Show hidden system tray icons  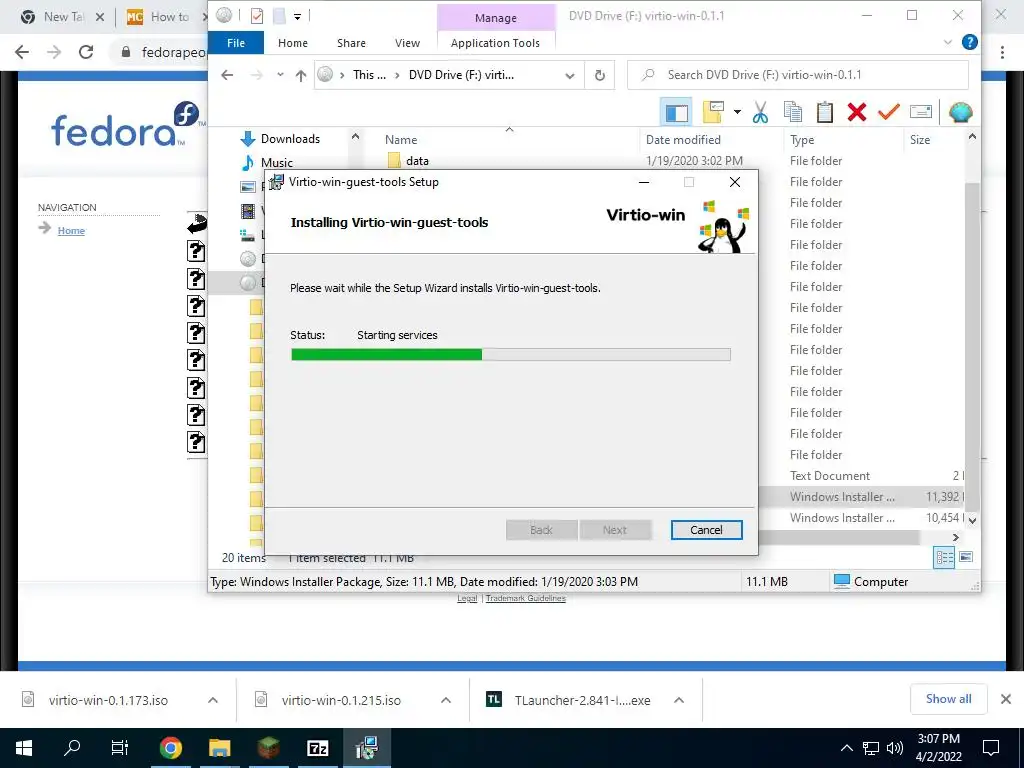coord(846,748)
